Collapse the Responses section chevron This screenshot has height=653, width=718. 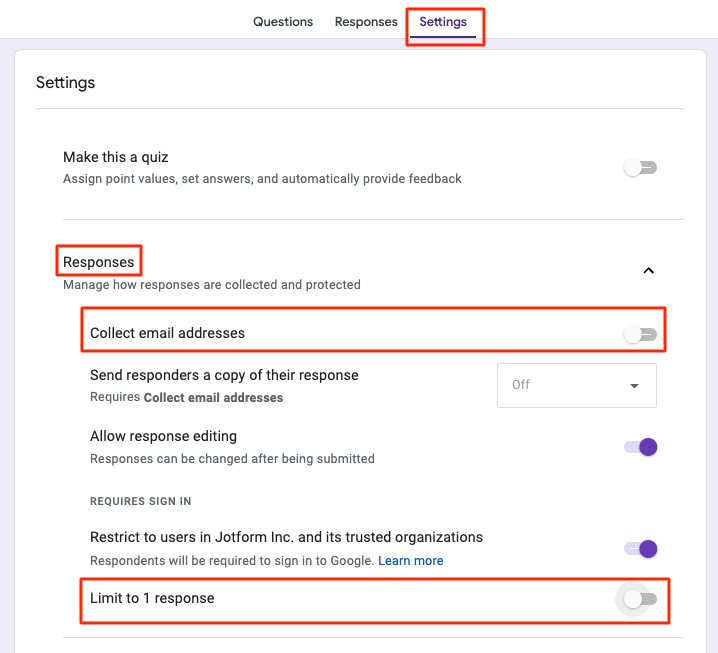point(648,270)
